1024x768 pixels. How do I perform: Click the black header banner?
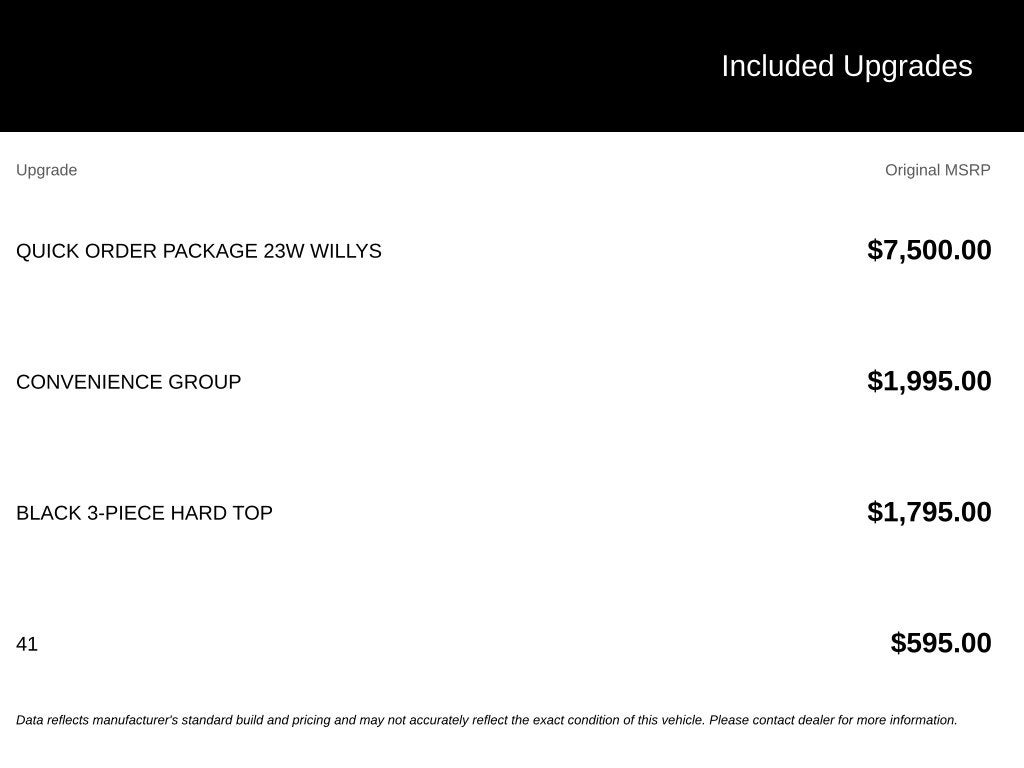(512, 65)
